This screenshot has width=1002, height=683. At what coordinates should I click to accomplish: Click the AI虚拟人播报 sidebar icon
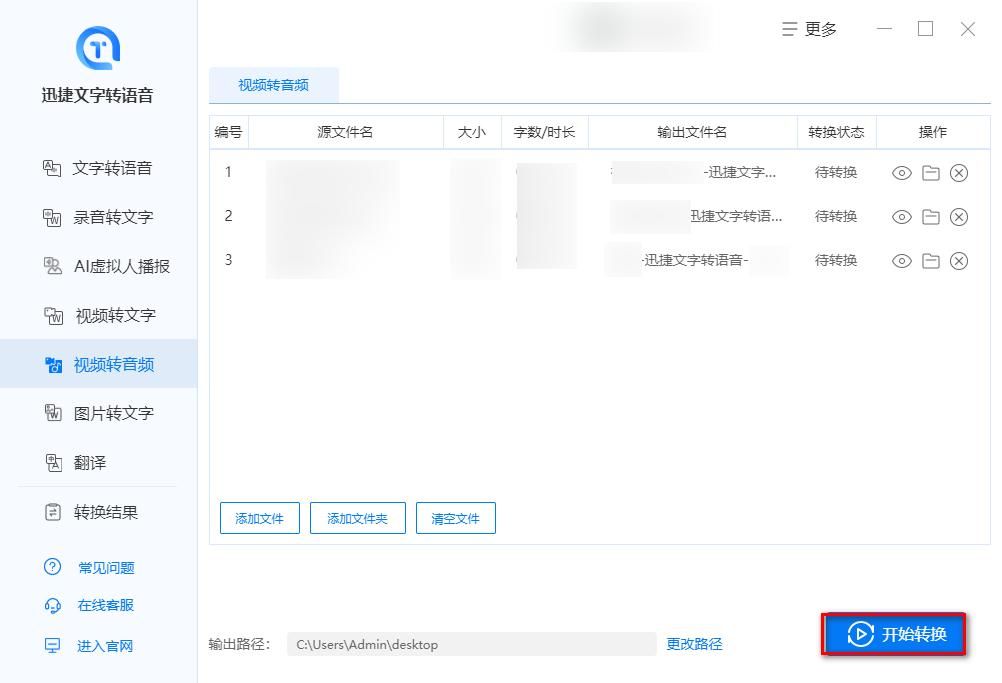click(x=52, y=266)
